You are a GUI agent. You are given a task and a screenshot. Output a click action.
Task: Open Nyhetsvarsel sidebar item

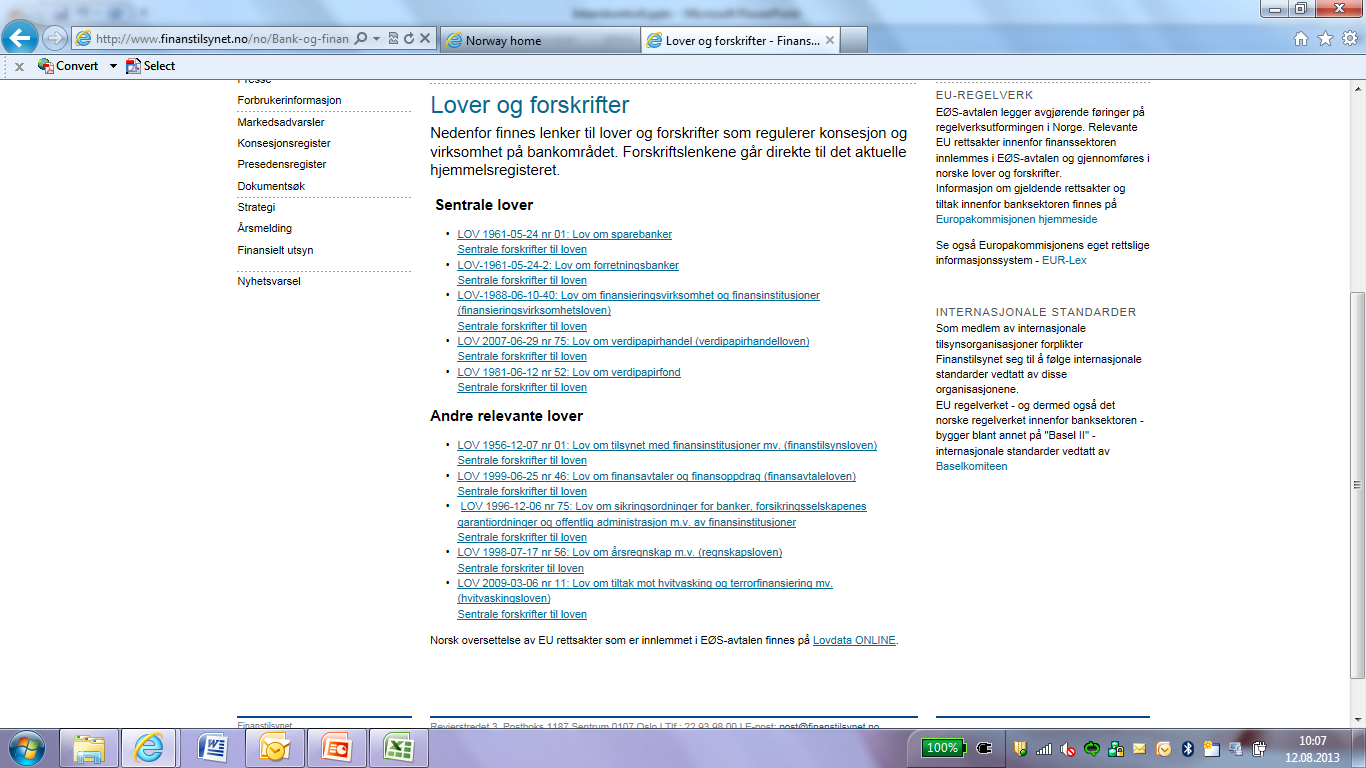(x=269, y=281)
